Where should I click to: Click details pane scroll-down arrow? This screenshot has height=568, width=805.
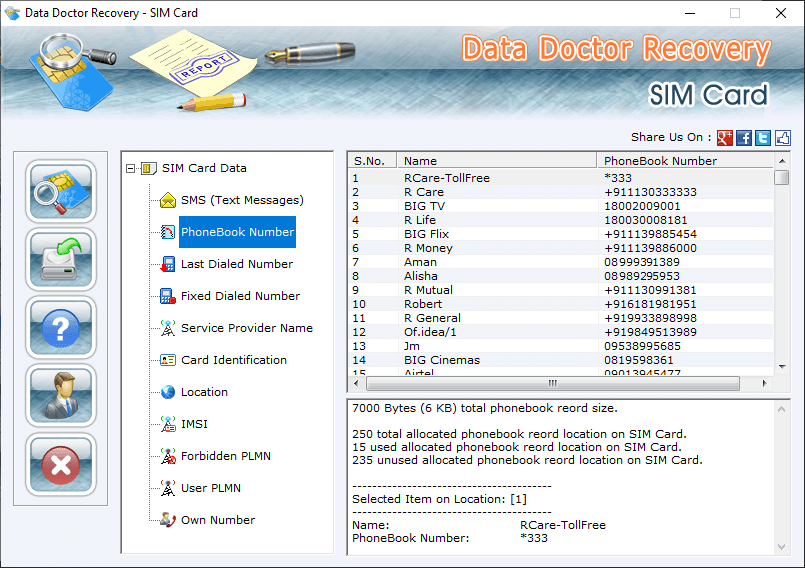[x=781, y=546]
